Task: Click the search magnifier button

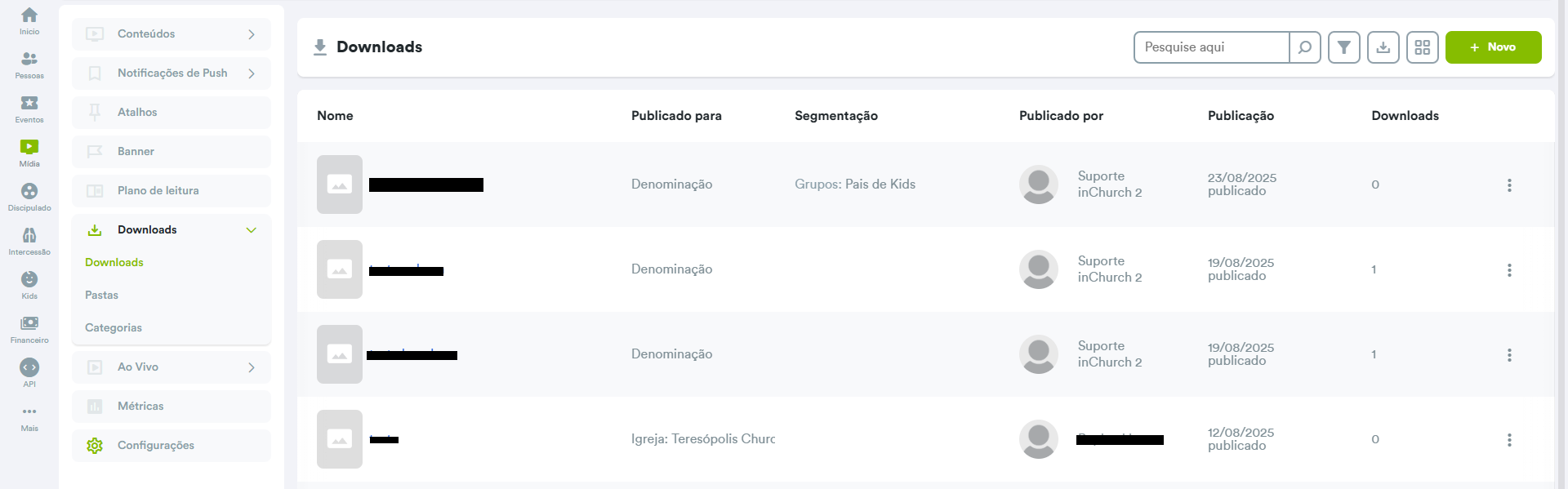Action: tap(1304, 47)
